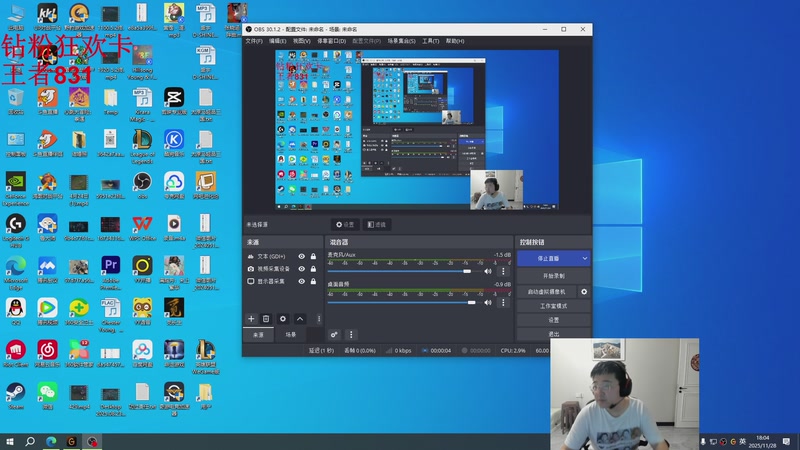This screenshot has width=800, height=450.
Task: Open WPS Office desktop icon
Action: point(142,228)
